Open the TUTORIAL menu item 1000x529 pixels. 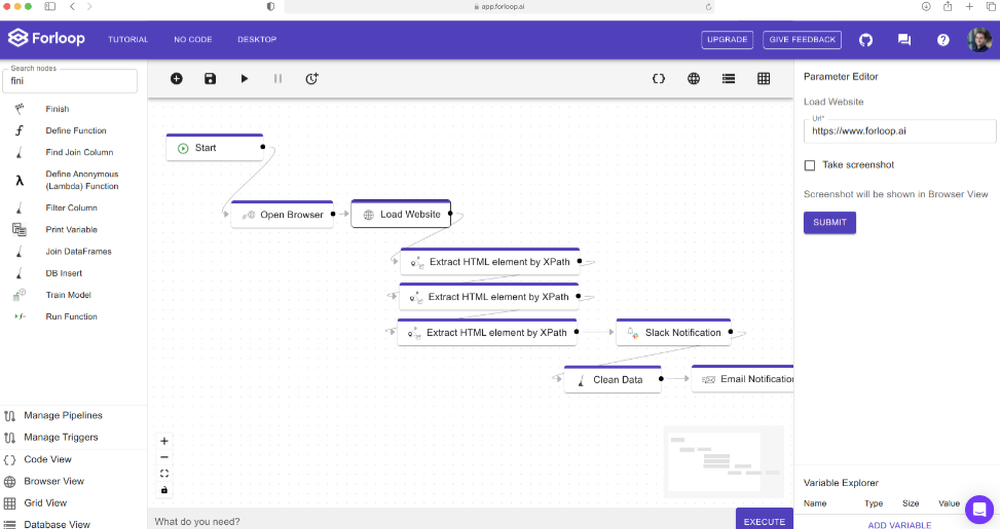point(128,40)
